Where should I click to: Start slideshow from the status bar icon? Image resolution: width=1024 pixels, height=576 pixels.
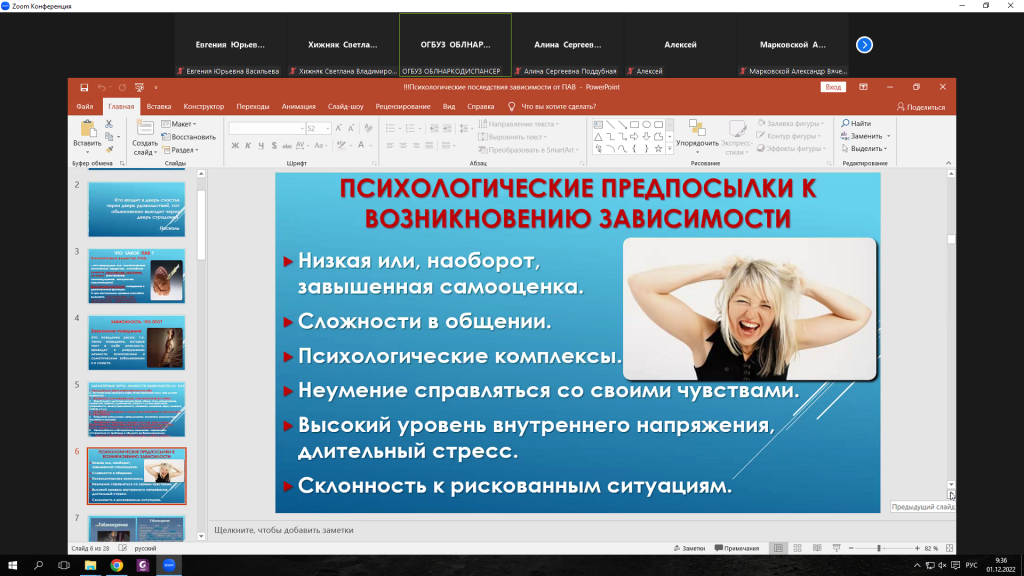[x=837, y=549]
